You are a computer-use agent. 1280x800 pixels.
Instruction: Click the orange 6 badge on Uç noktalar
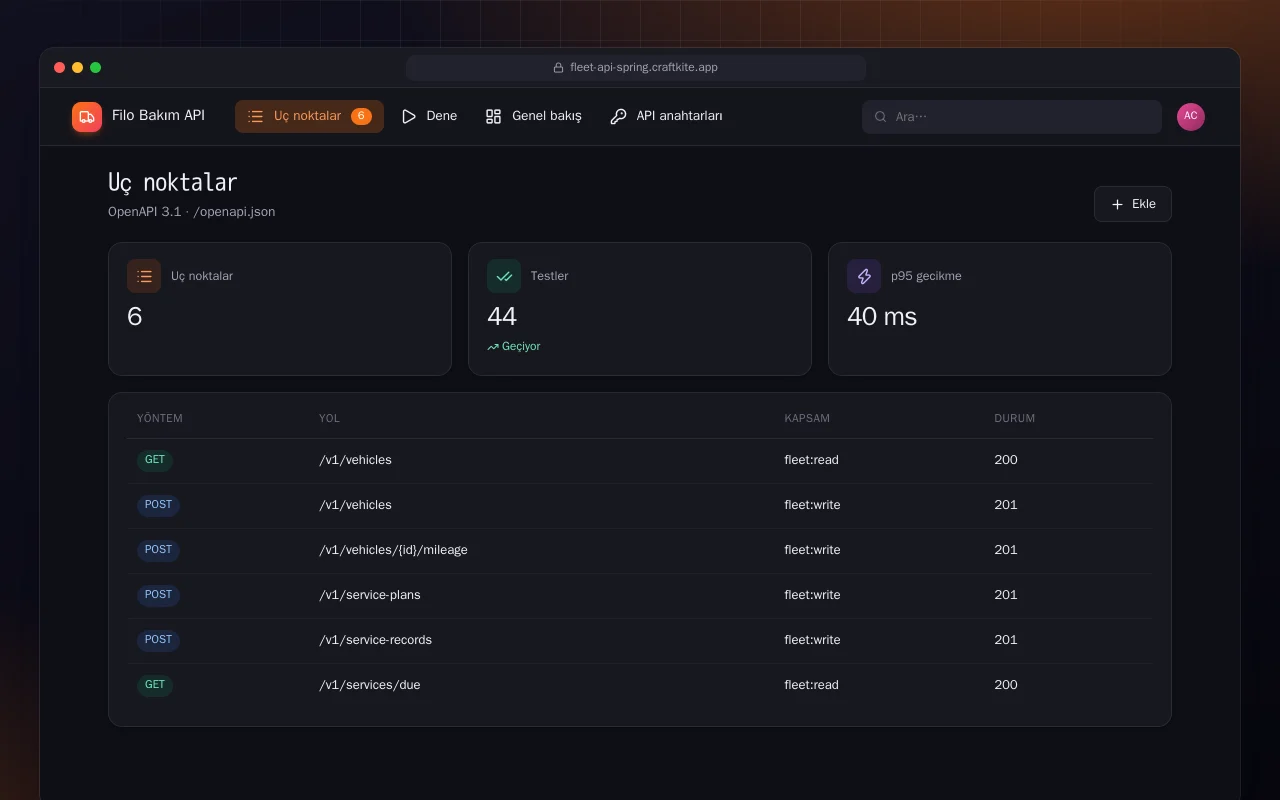pos(361,117)
